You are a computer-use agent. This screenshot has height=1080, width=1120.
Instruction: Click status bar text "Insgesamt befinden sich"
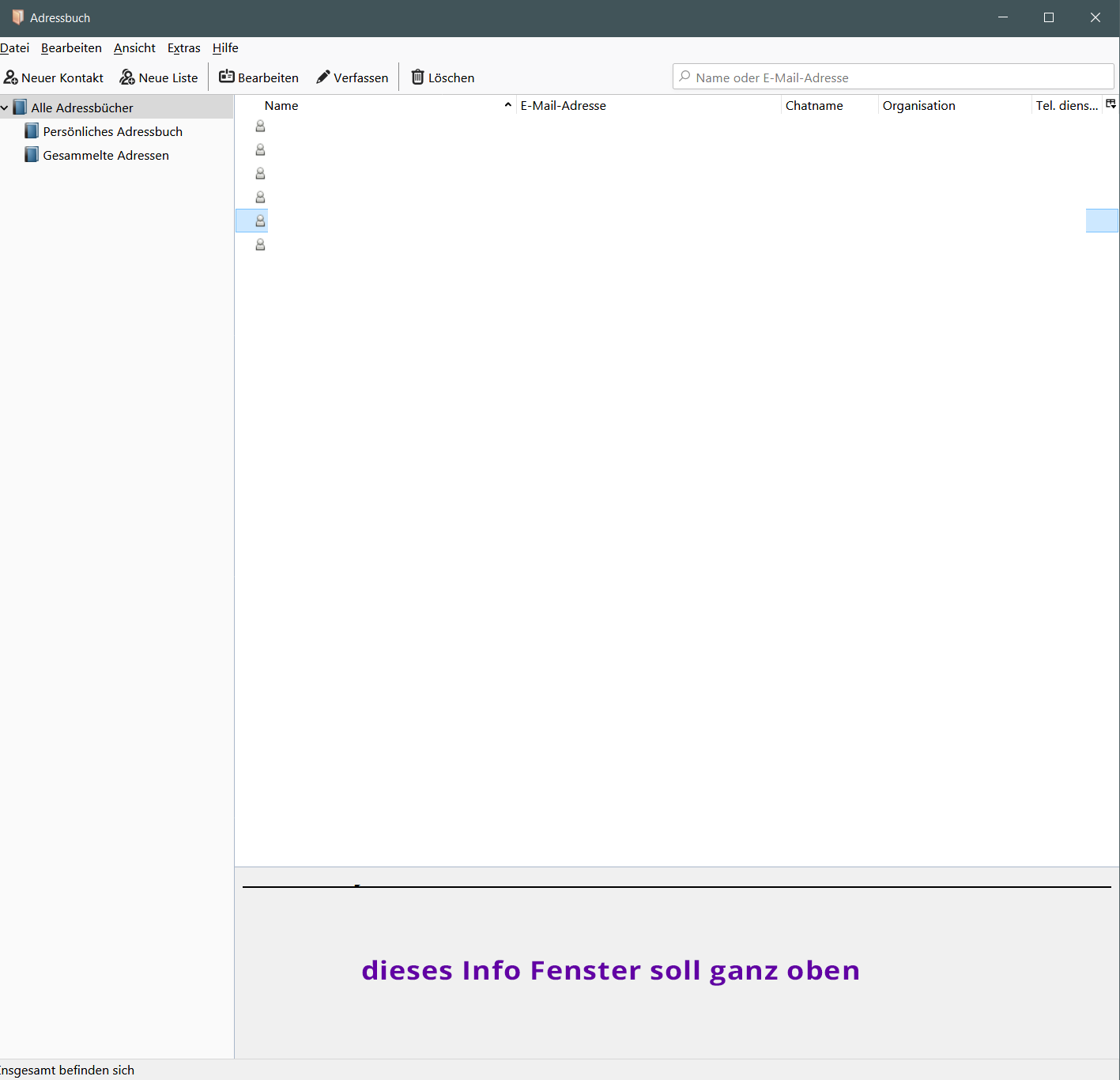coord(67,1071)
